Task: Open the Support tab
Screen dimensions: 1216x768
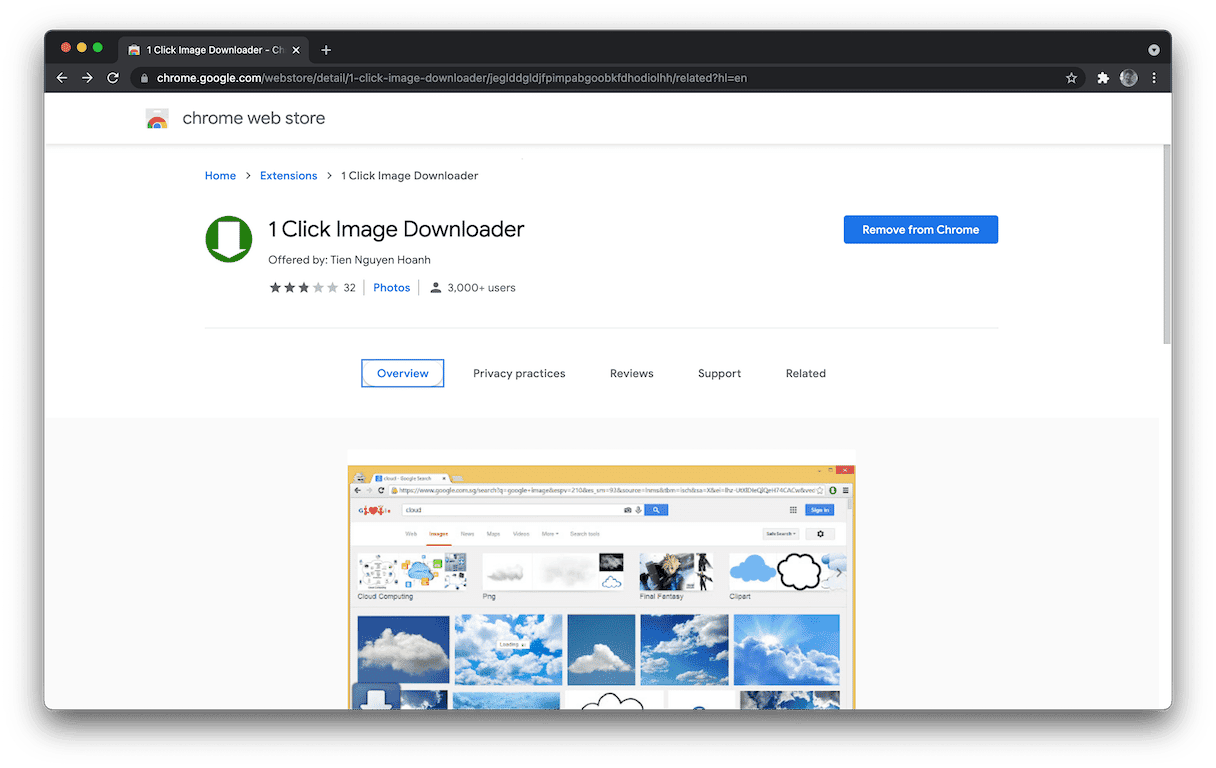Action: pyautogui.click(x=720, y=374)
